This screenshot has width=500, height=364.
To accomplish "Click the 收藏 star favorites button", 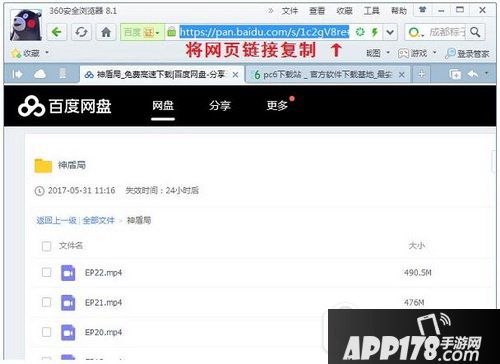I will [x=25, y=53].
